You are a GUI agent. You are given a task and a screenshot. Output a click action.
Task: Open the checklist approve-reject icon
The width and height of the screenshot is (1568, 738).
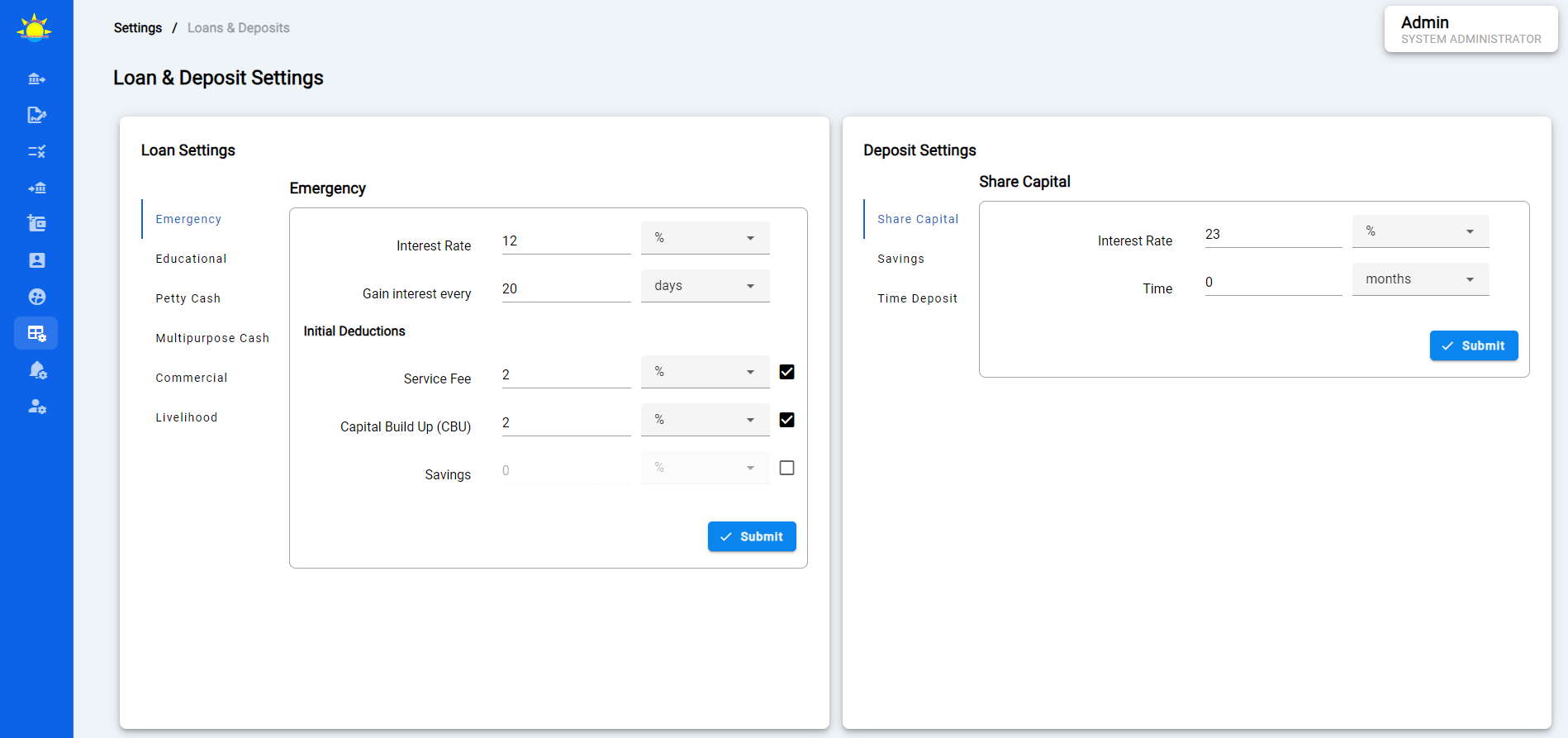(36, 151)
